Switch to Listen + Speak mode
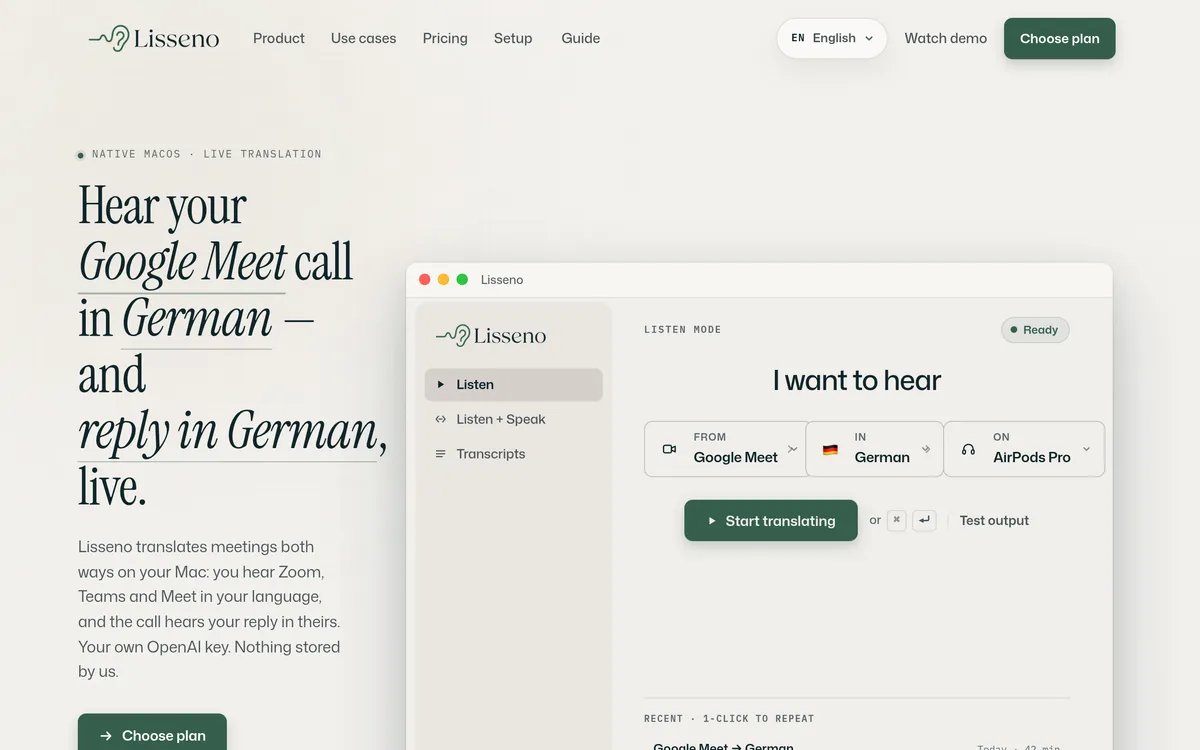This screenshot has width=1200, height=750. pos(514,419)
